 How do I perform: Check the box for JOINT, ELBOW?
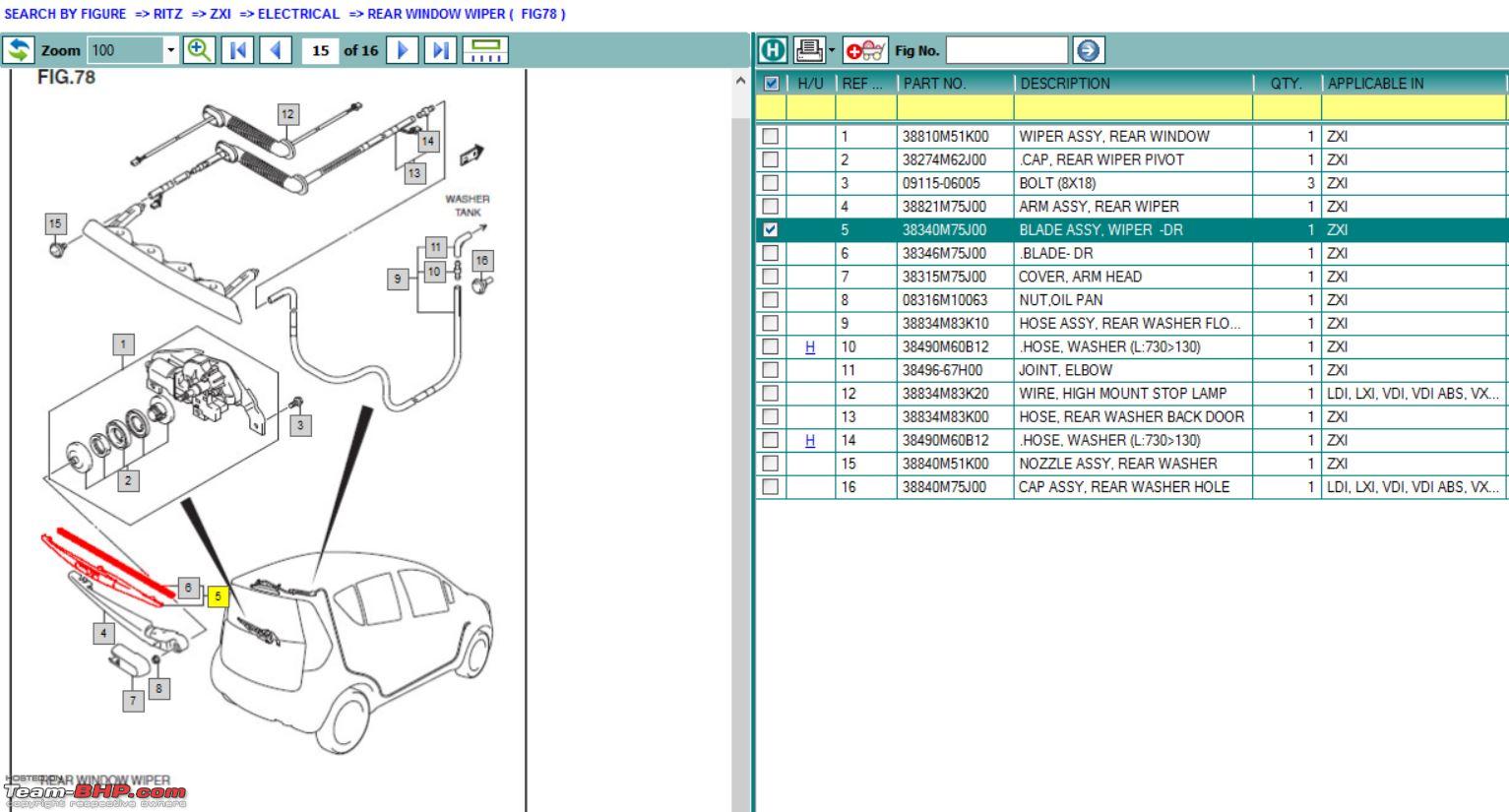(771, 370)
